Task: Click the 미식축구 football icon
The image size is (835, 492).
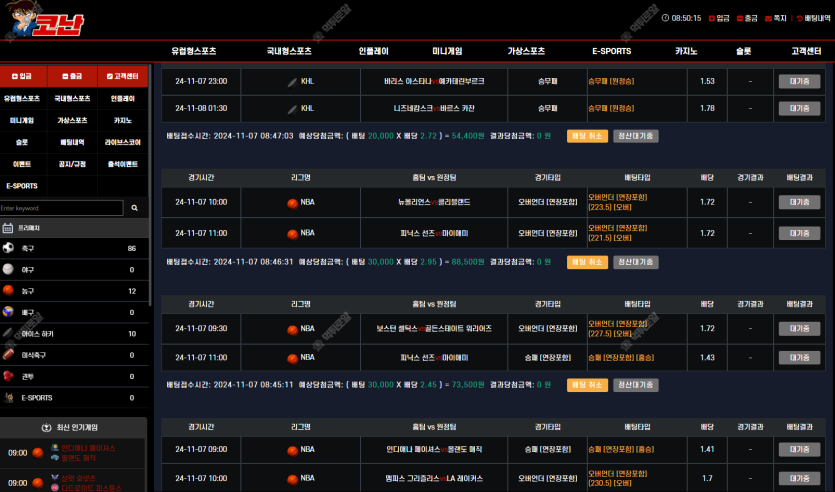Action: click(x=9, y=355)
